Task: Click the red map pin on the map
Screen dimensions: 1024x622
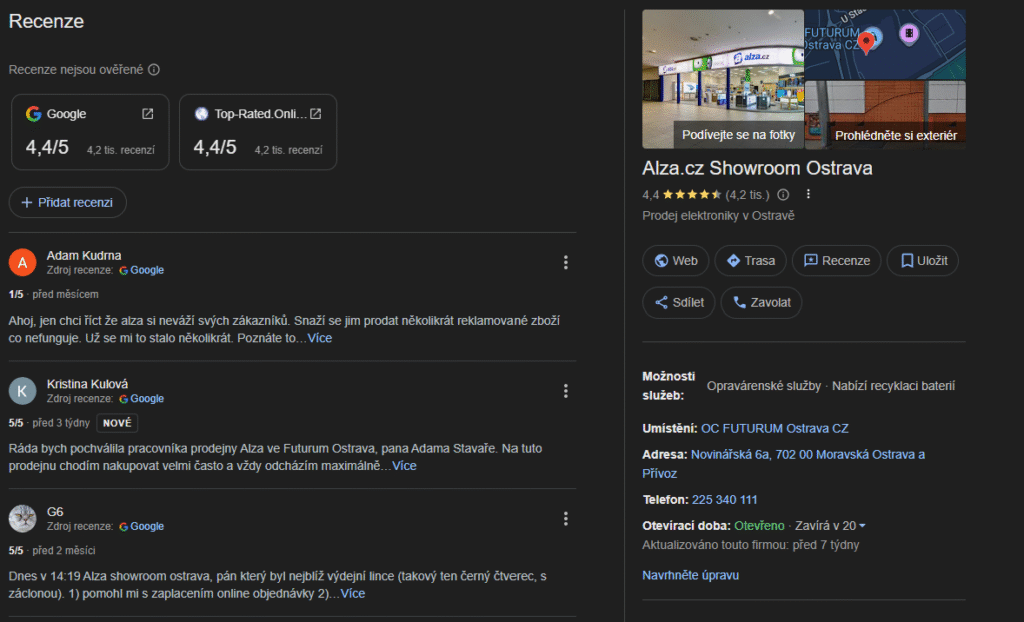Action: point(866,43)
